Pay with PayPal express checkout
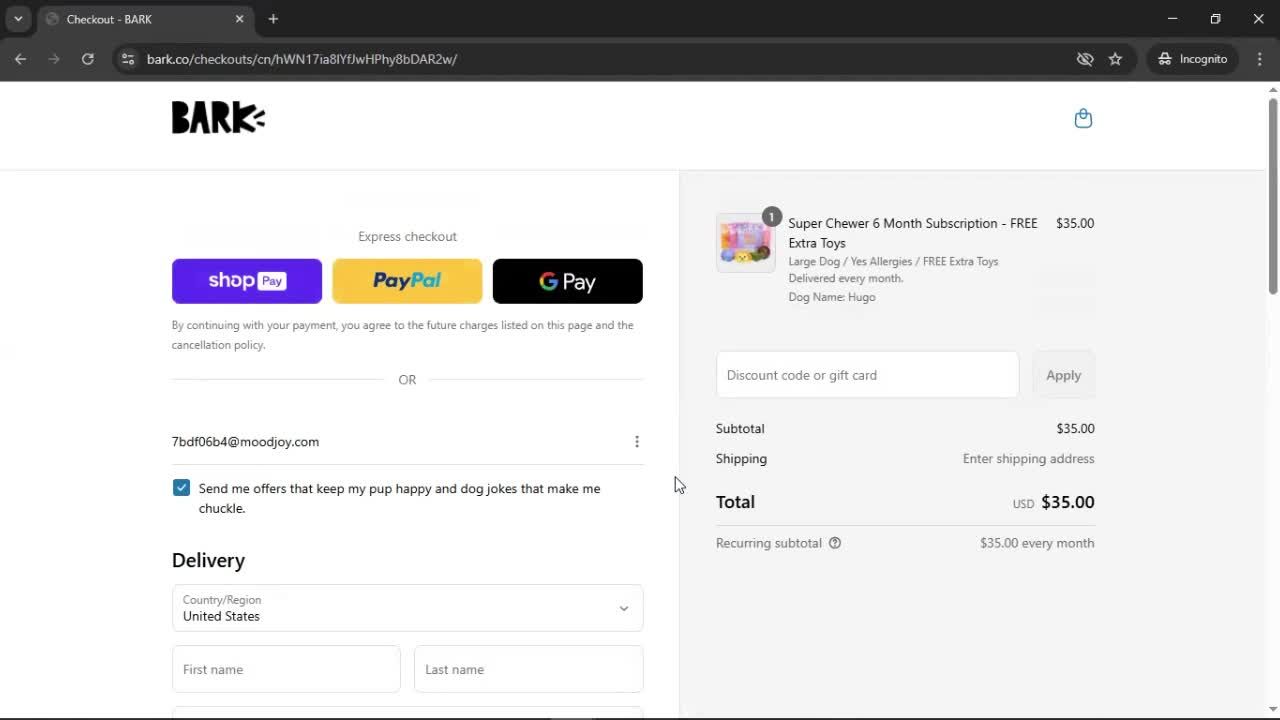The height and width of the screenshot is (720, 1280). click(407, 281)
